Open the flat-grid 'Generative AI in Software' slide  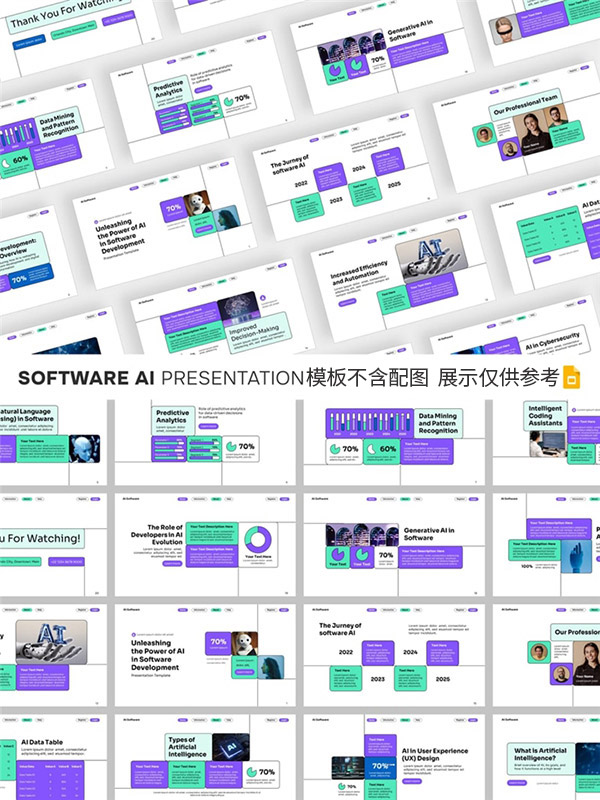(x=394, y=544)
